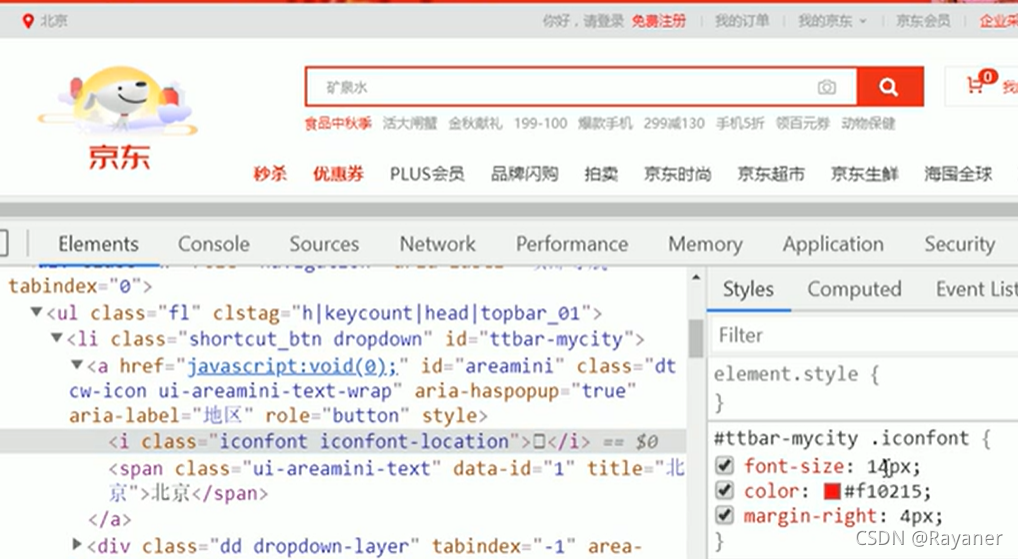1018x559 pixels.
Task: Select the Styles sidebar tab
Action: (x=748, y=290)
